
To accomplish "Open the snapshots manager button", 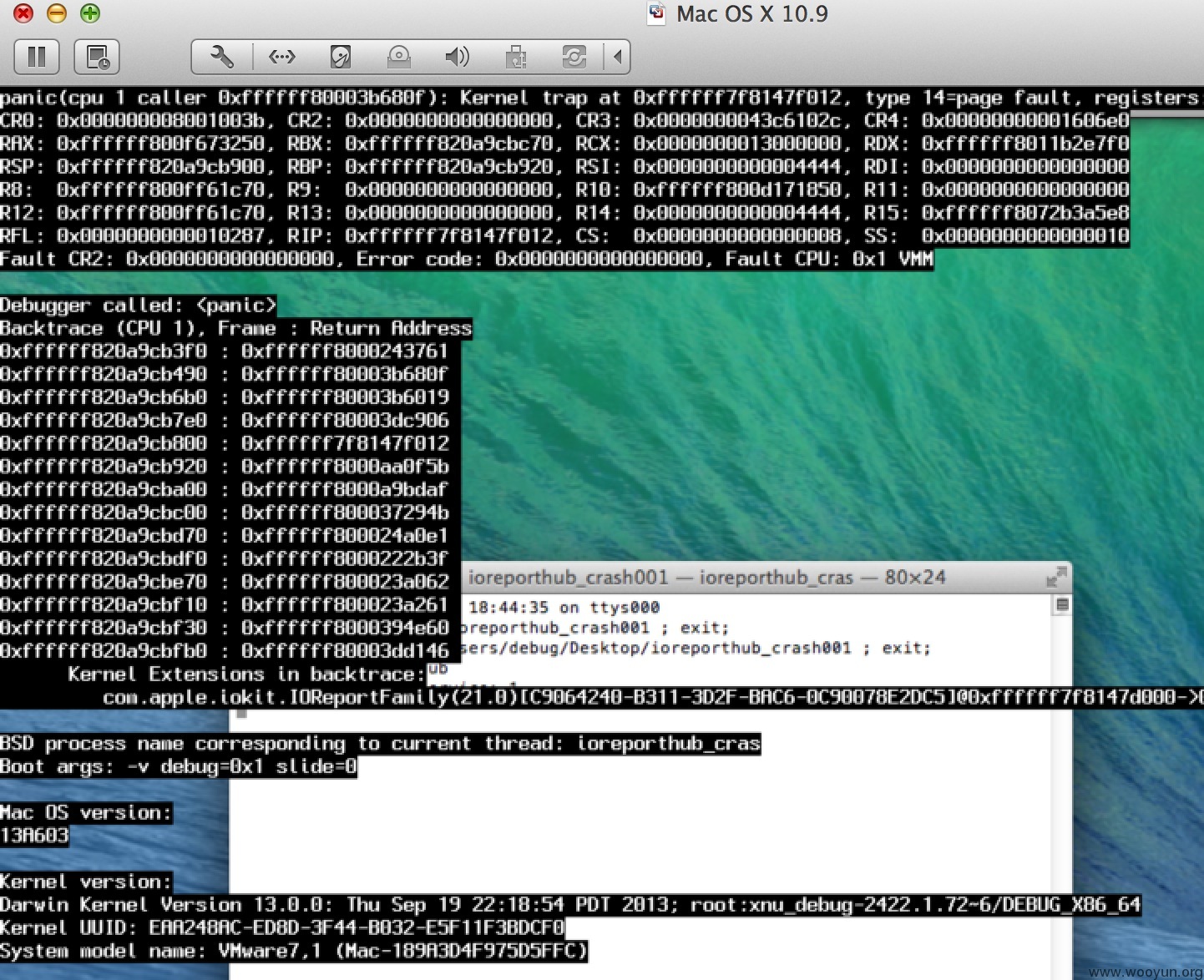I will coord(97,57).
